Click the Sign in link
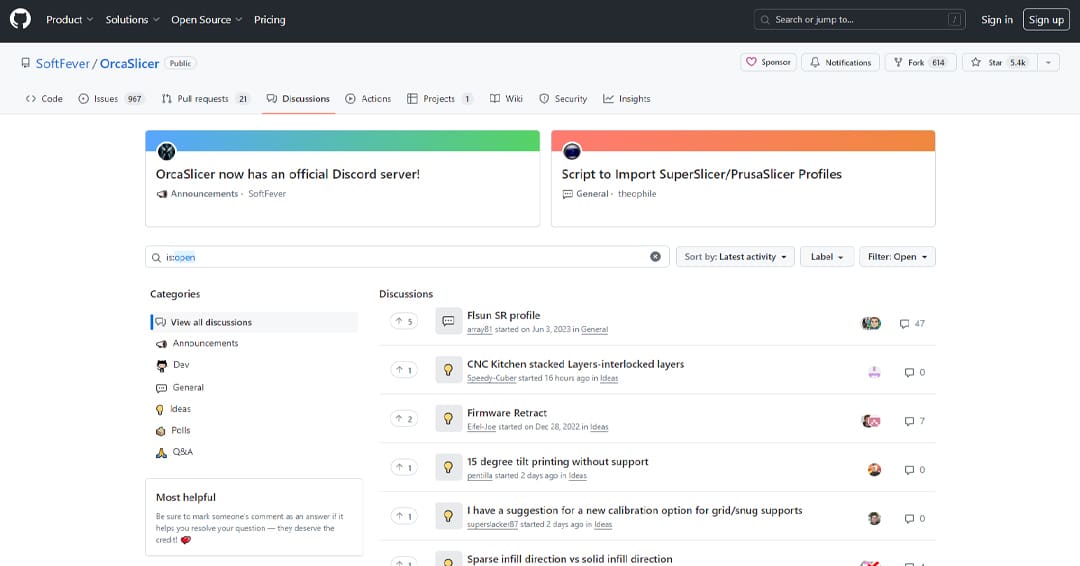 coord(997,20)
